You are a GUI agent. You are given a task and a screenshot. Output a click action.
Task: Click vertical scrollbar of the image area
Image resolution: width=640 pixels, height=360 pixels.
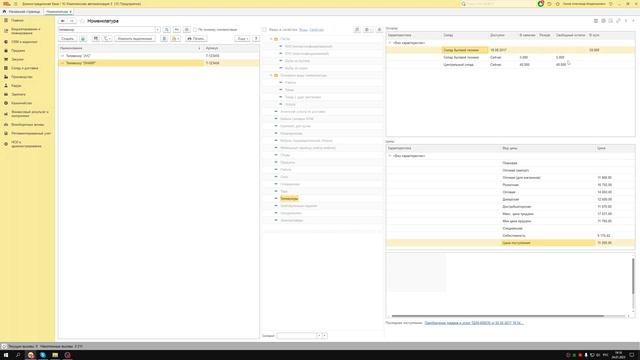pos(633,276)
